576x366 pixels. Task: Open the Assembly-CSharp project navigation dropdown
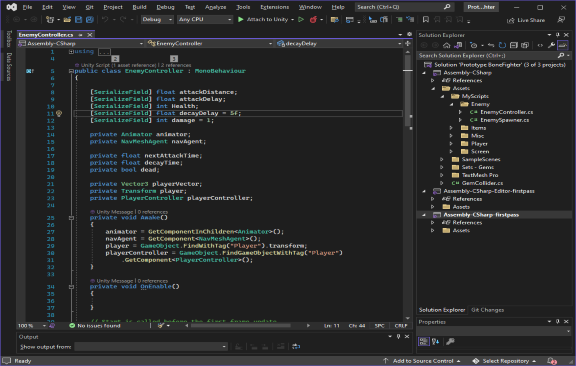(81, 43)
